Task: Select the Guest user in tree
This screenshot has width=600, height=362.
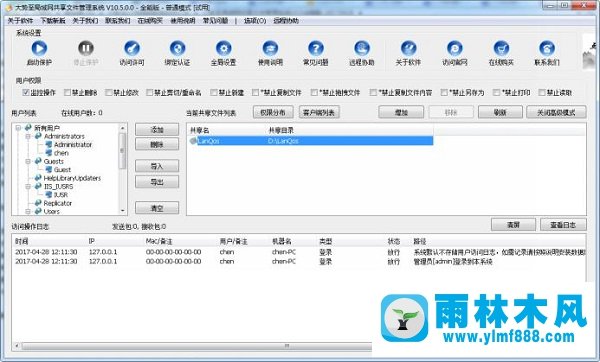Action: [62, 170]
